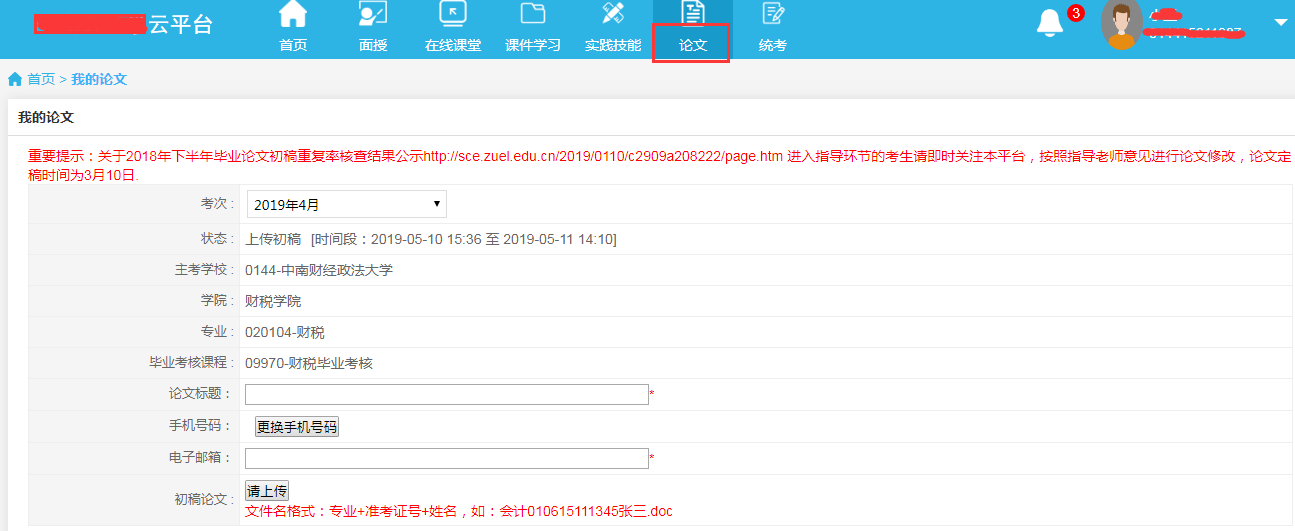This screenshot has height=531, width=1295.
Task: Open the 面授 icon in top bar
Action: click(373, 14)
